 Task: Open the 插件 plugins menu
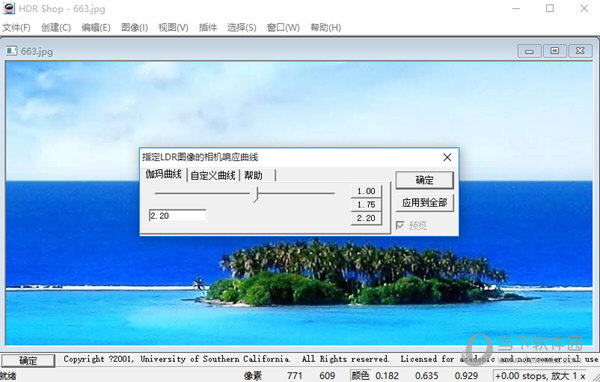point(208,28)
